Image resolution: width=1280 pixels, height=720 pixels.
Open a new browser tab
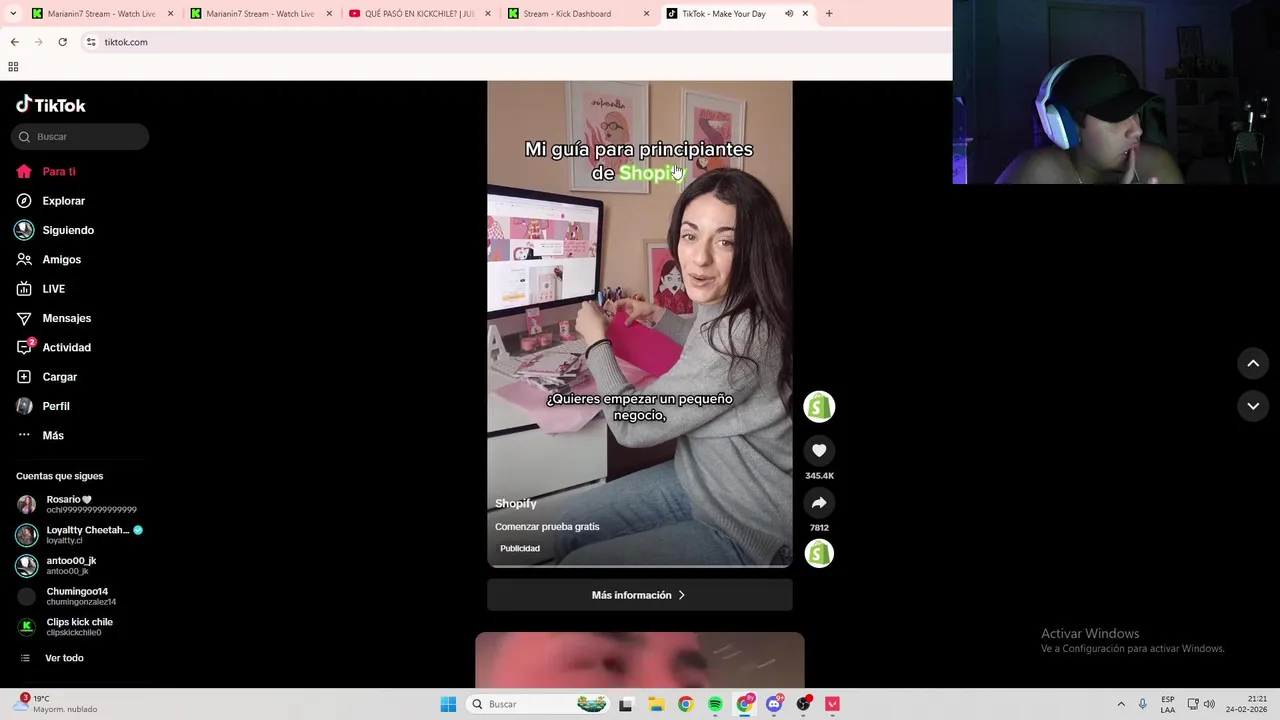click(829, 14)
